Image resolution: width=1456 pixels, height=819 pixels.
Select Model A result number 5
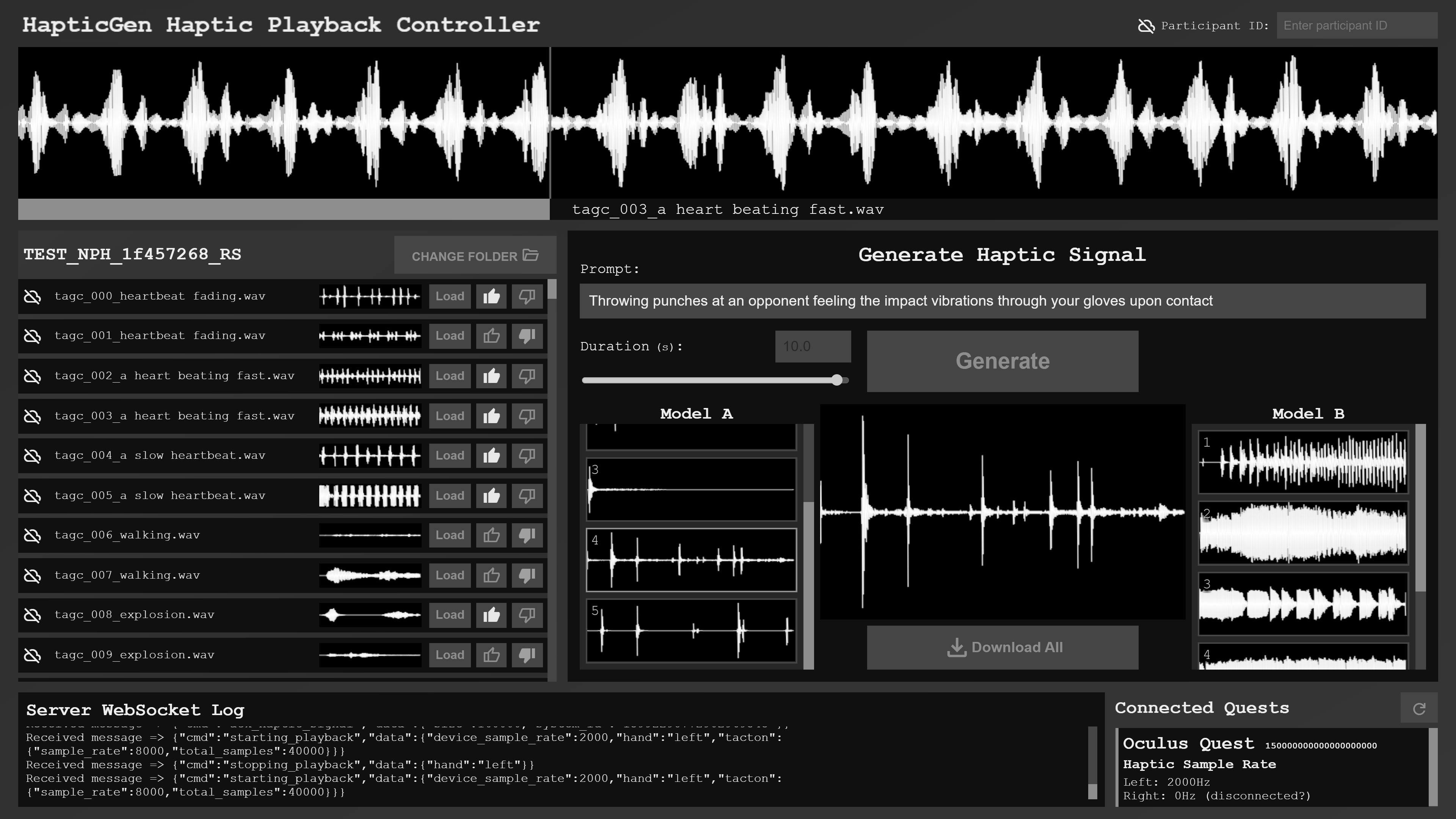[691, 630]
